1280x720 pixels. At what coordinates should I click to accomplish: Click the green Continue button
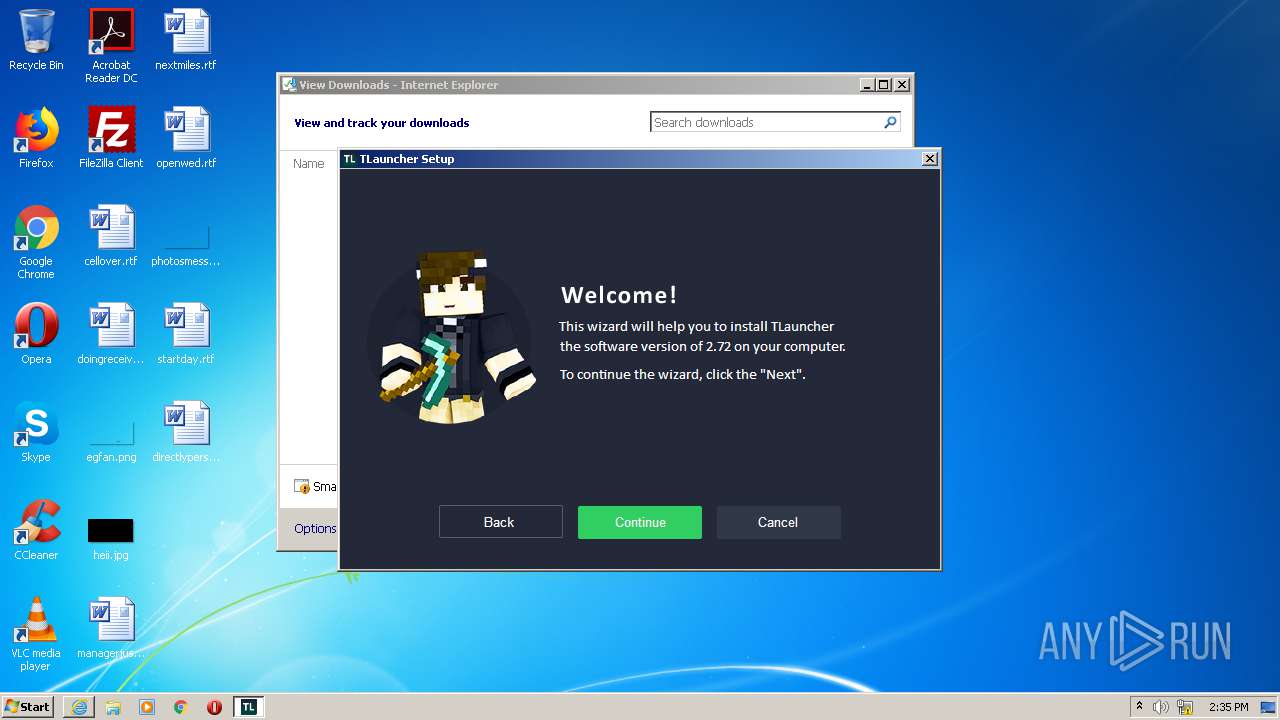(x=640, y=522)
